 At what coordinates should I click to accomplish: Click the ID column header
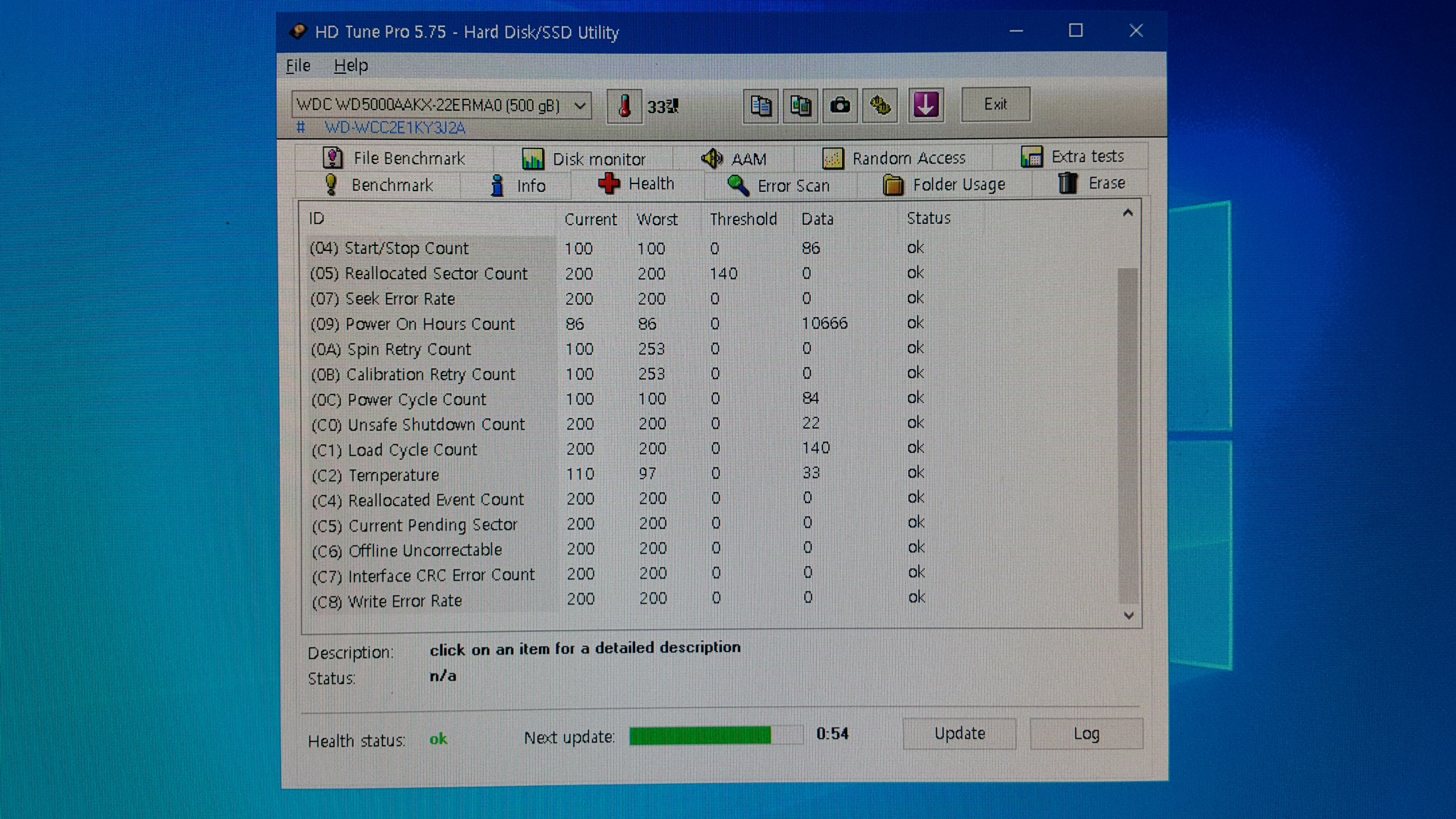pyautogui.click(x=429, y=219)
